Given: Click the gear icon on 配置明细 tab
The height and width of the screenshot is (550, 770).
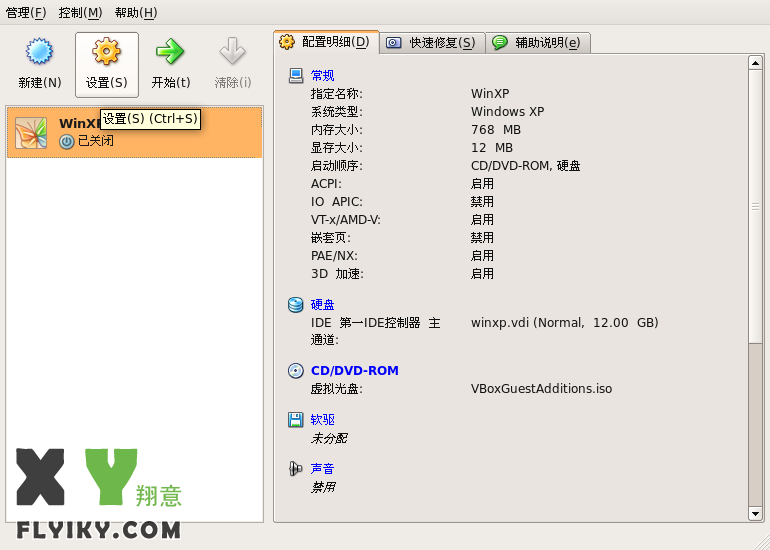Looking at the screenshot, I should 287,42.
